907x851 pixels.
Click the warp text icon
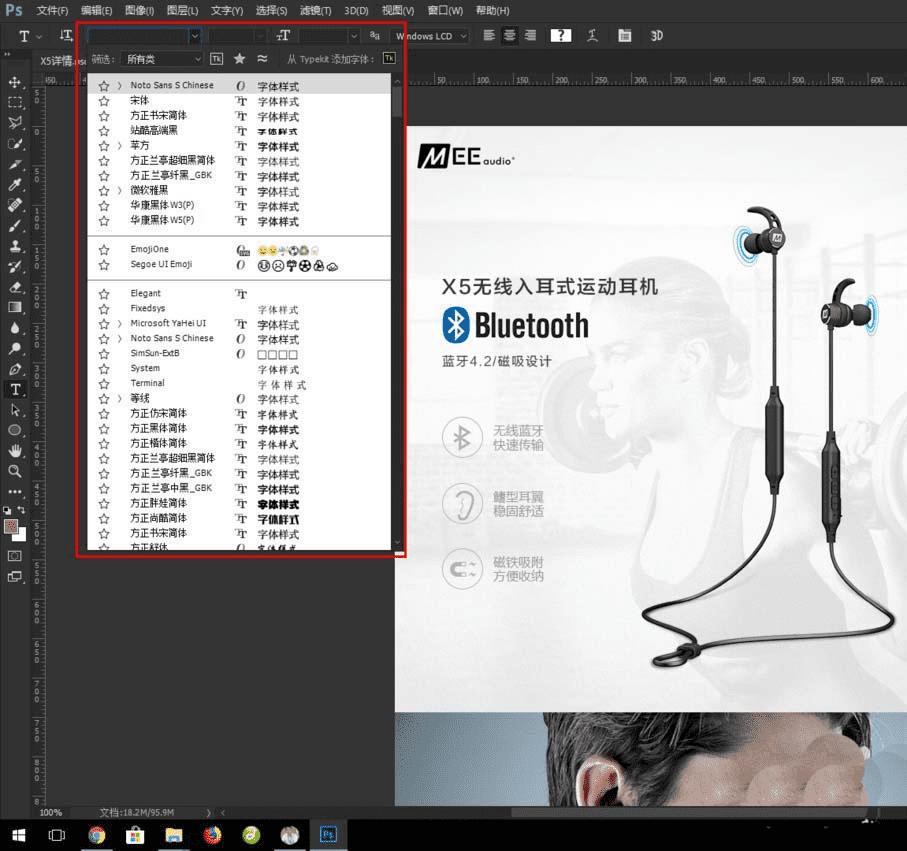(x=592, y=36)
